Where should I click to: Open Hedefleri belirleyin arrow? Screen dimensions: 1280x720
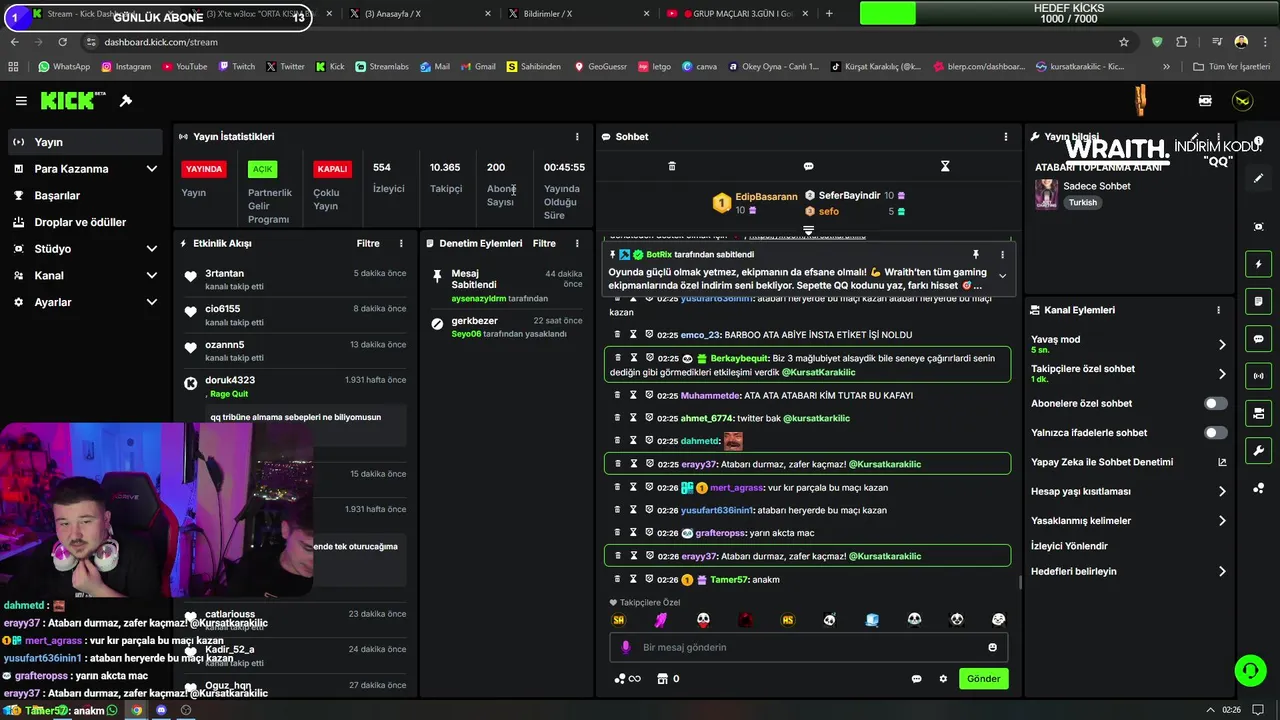[x=1222, y=571]
